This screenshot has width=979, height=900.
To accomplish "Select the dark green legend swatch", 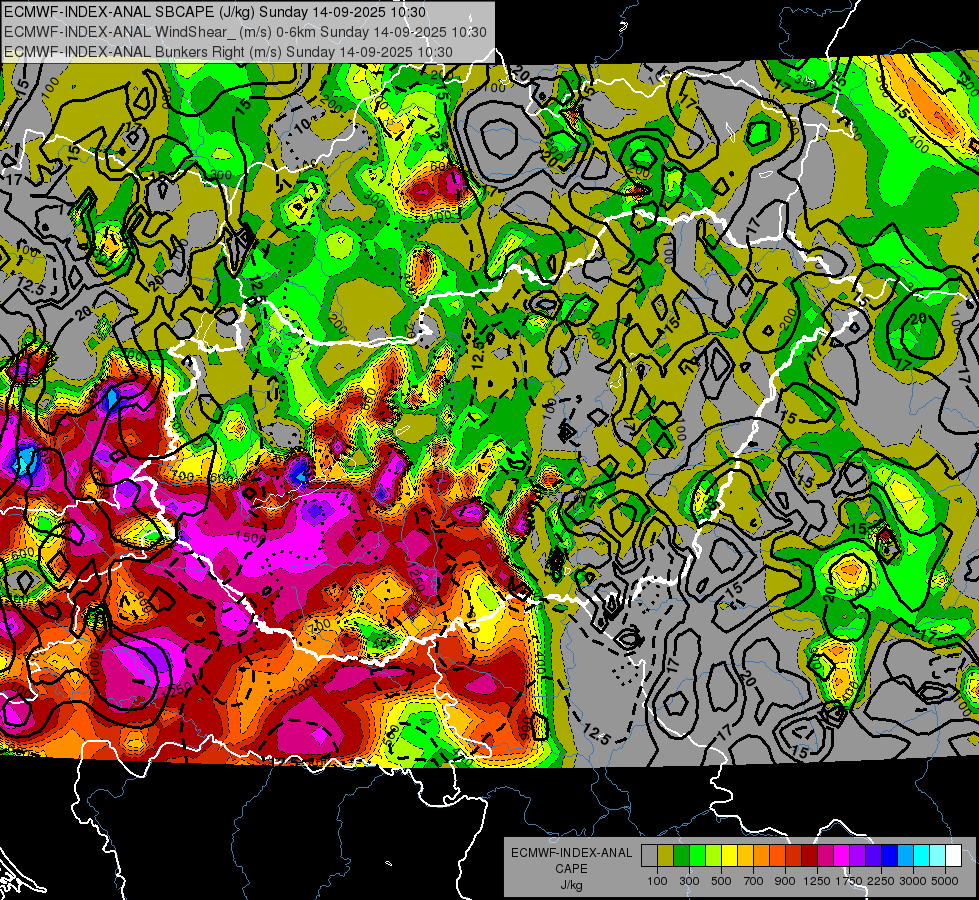I will [x=681, y=856].
